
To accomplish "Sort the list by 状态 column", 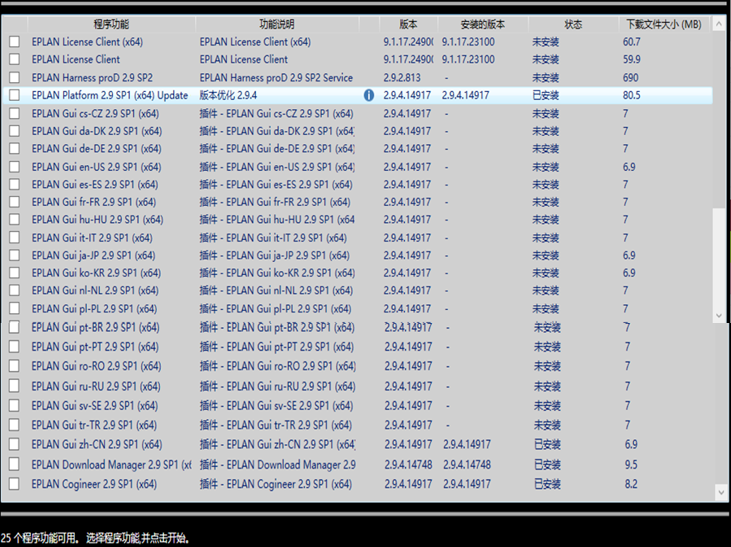I will [x=573, y=23].
